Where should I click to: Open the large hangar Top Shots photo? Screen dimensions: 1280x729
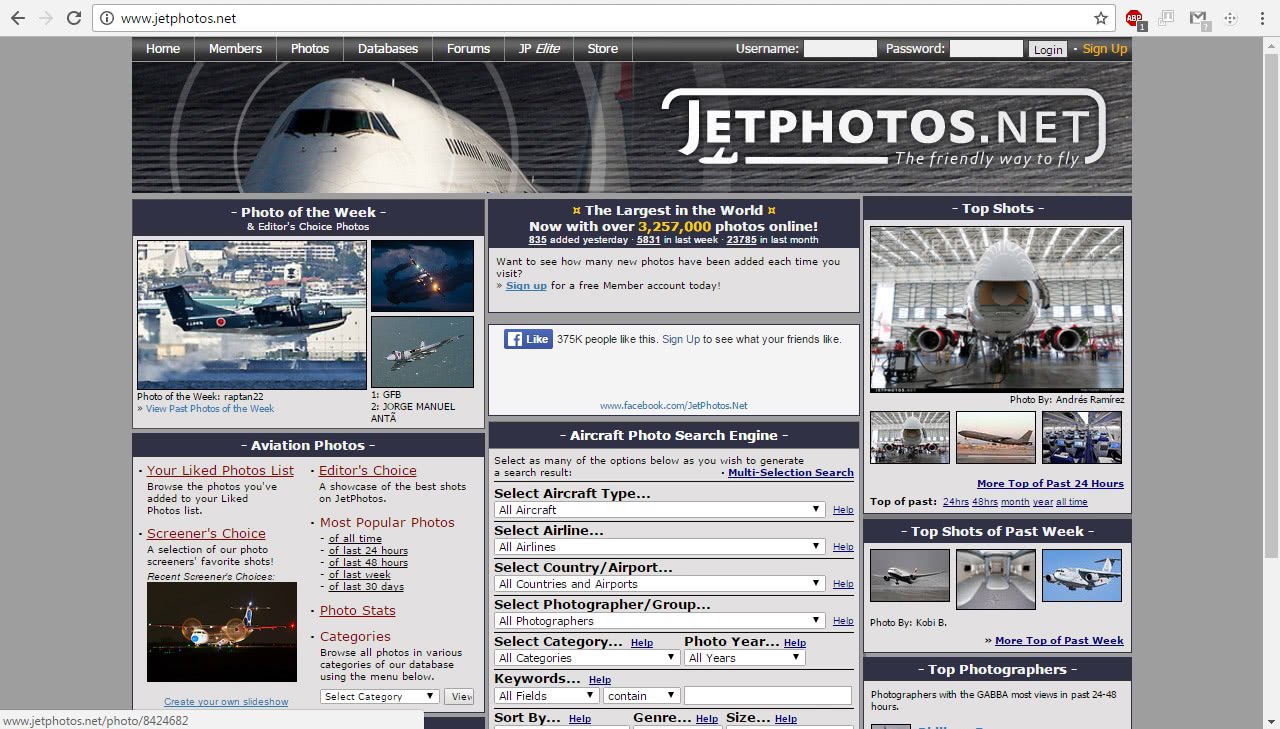tap(997, 309)
